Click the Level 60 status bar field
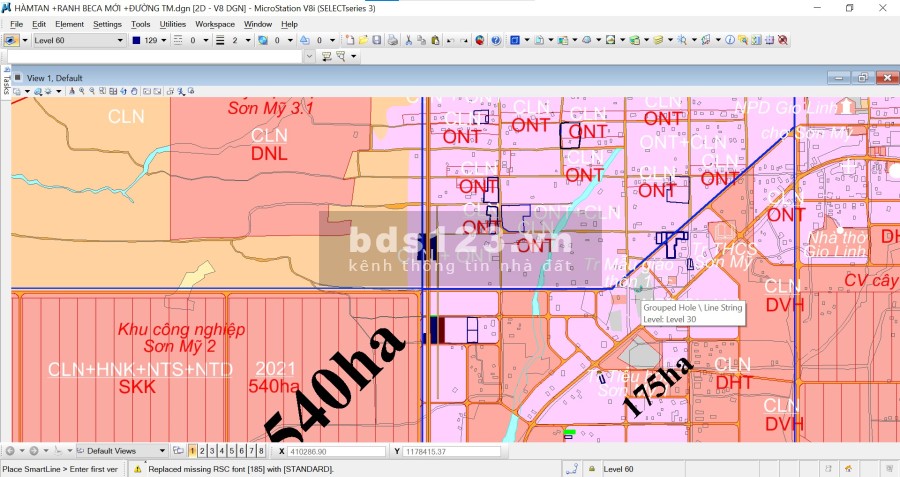Image resolution: width=900 pixels, height=477 pixels. click(x=626, y=468)
